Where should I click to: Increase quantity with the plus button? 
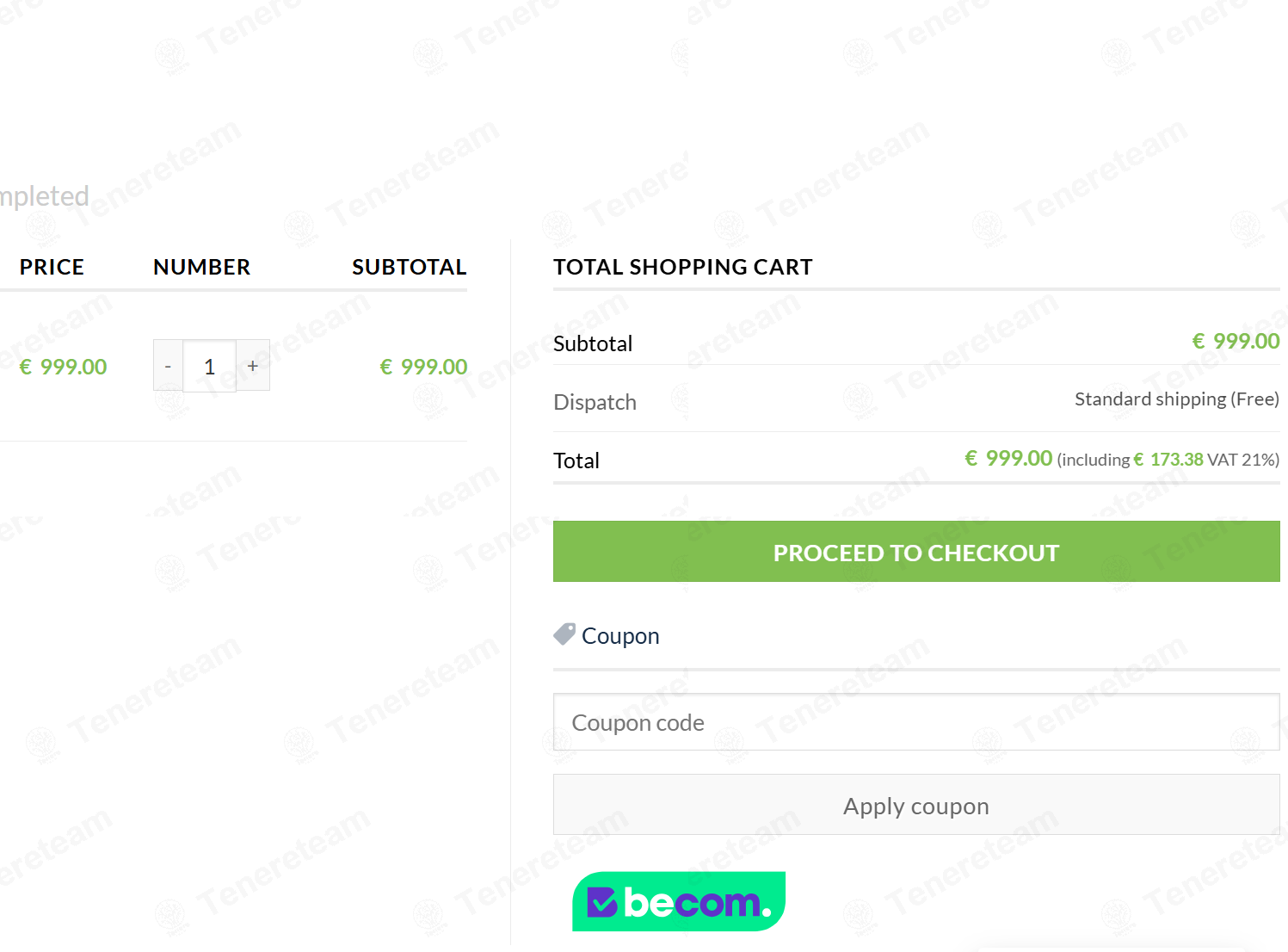click(253, 366)
